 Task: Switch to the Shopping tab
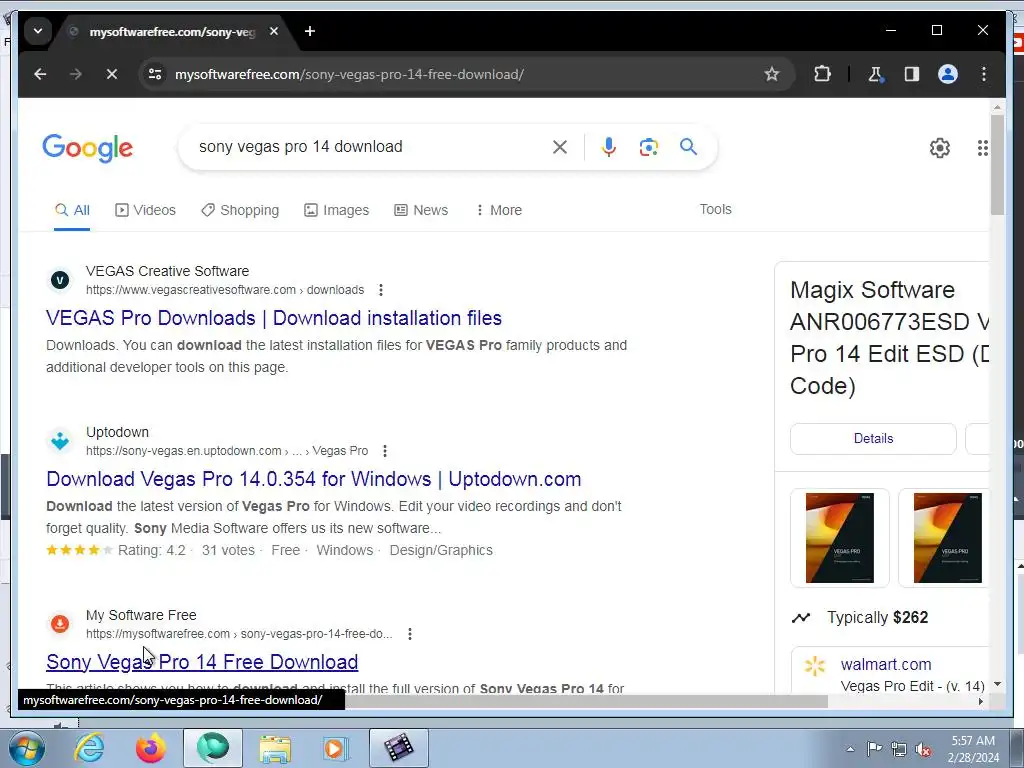(x=240, y=210)
